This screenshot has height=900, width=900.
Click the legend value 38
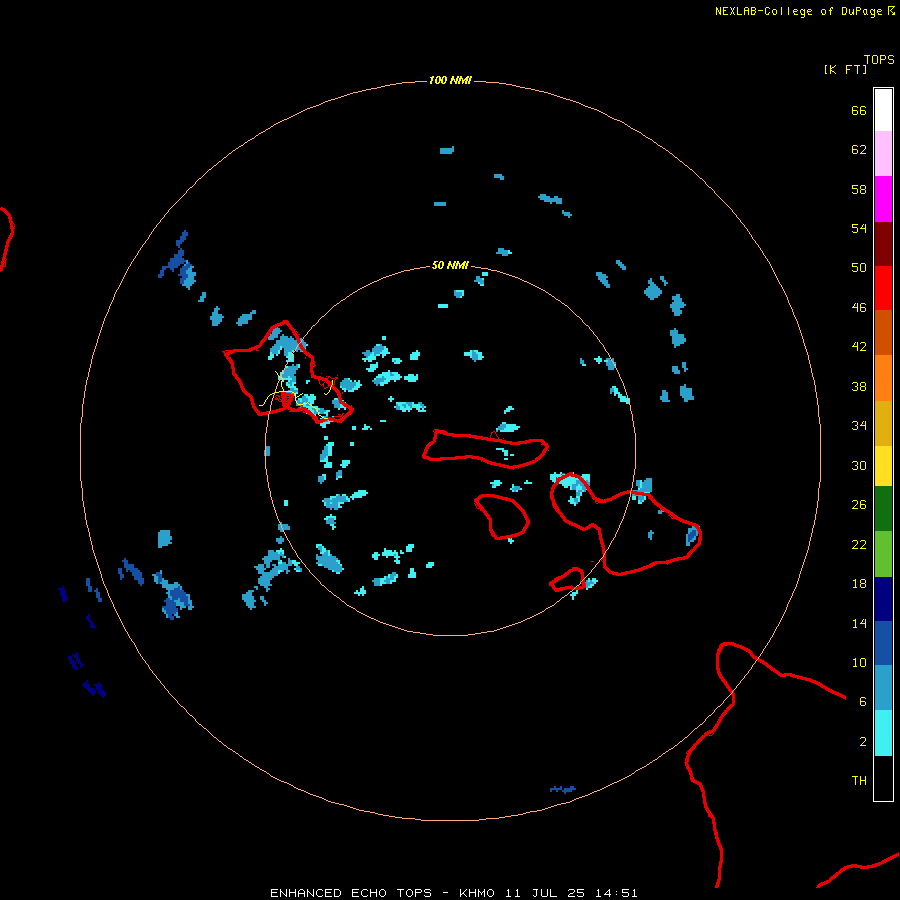(859, 386)
